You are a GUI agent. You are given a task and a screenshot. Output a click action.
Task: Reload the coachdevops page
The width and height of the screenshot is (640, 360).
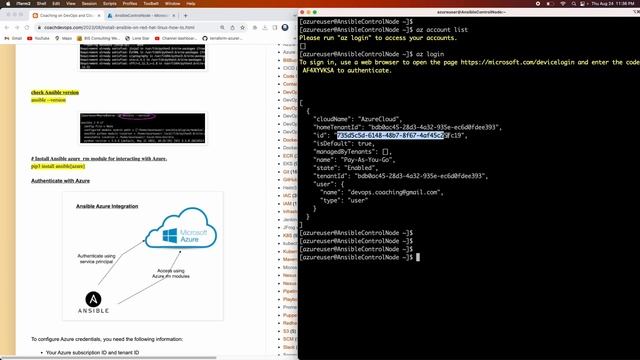tap(27, 27)
